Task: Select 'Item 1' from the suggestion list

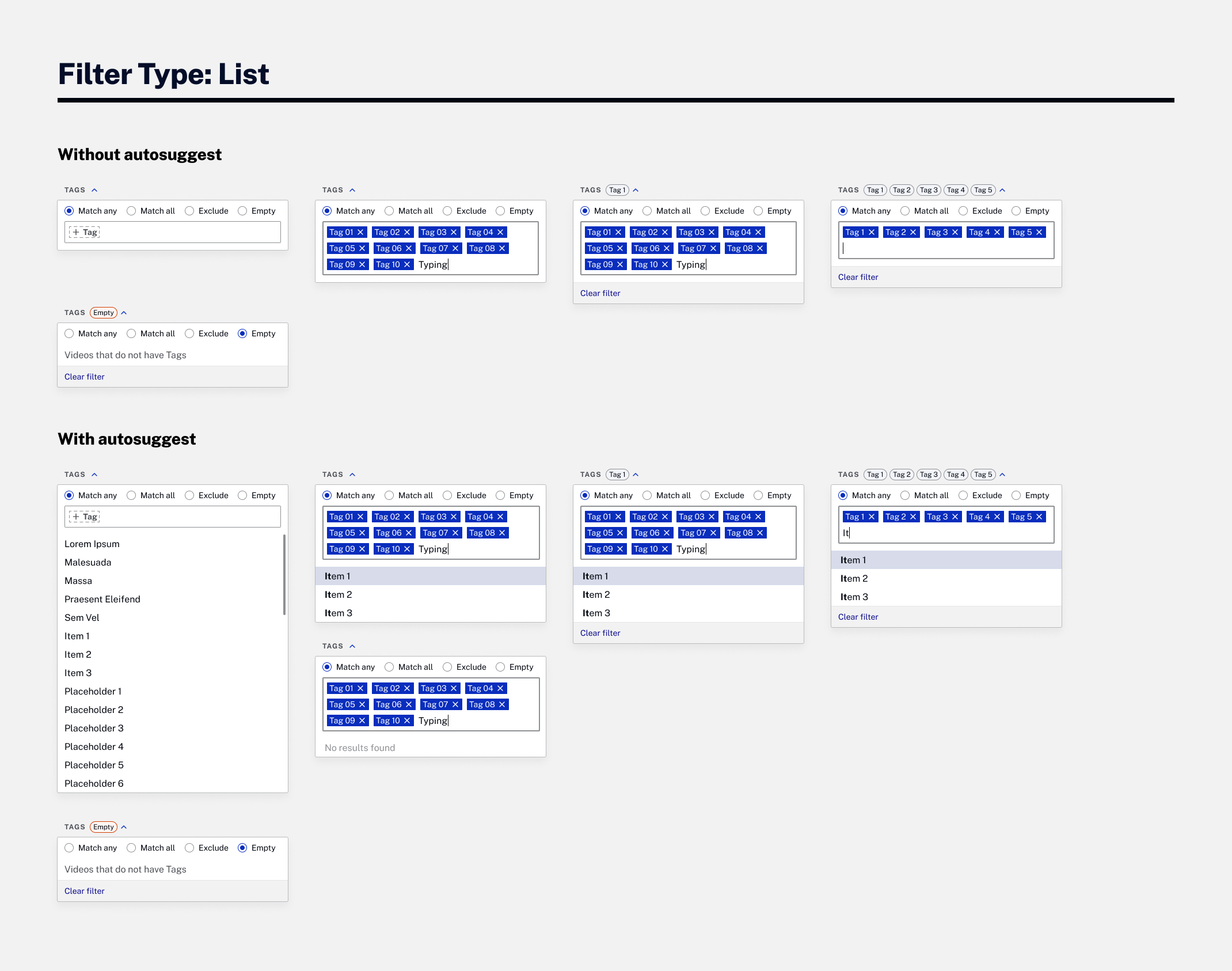Action: pyautogui.click(x=338, y=576)
